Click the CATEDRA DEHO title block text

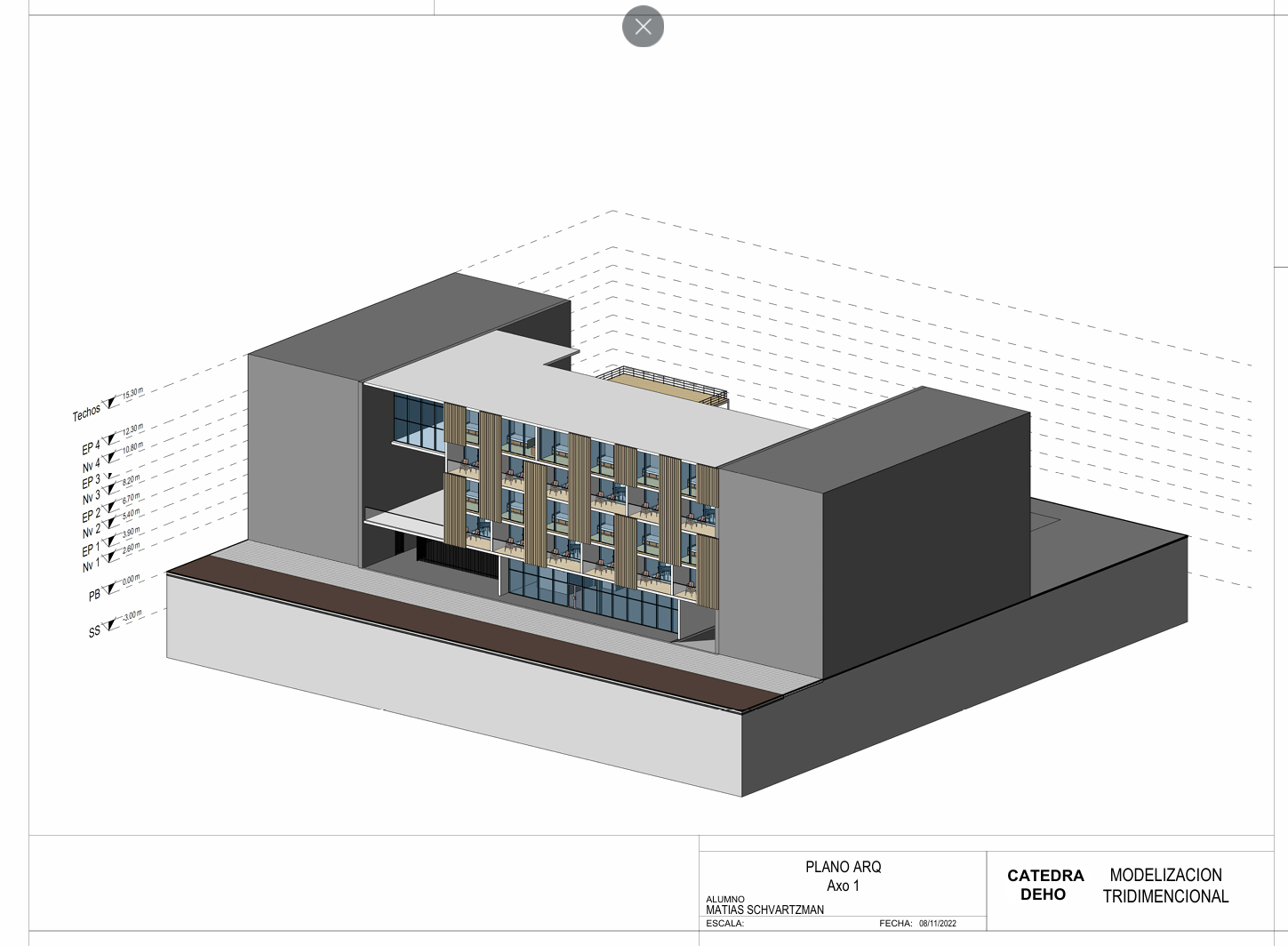coord(1044,886)
